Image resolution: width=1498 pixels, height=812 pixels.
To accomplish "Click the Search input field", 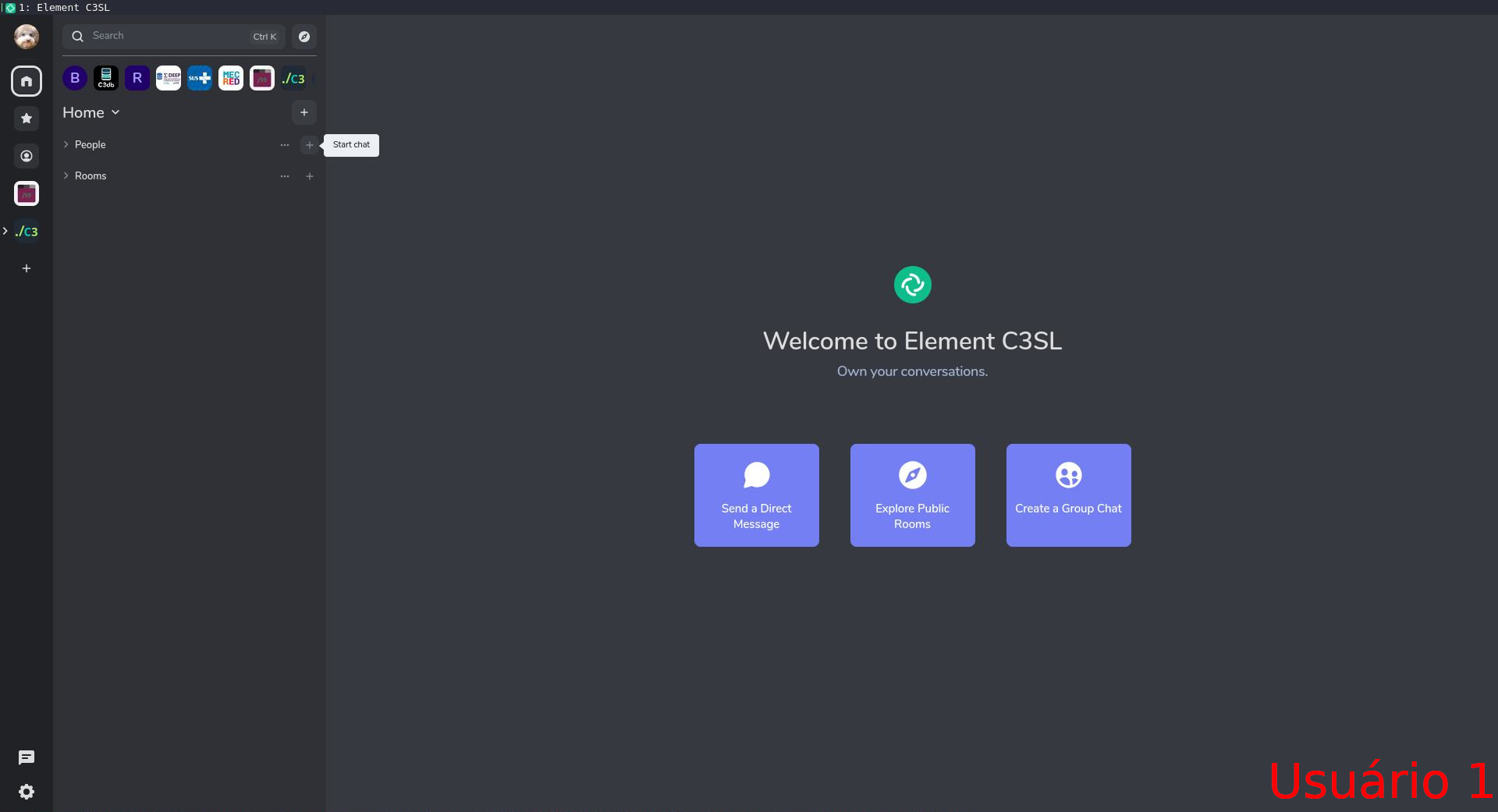I will click(168, 37).
